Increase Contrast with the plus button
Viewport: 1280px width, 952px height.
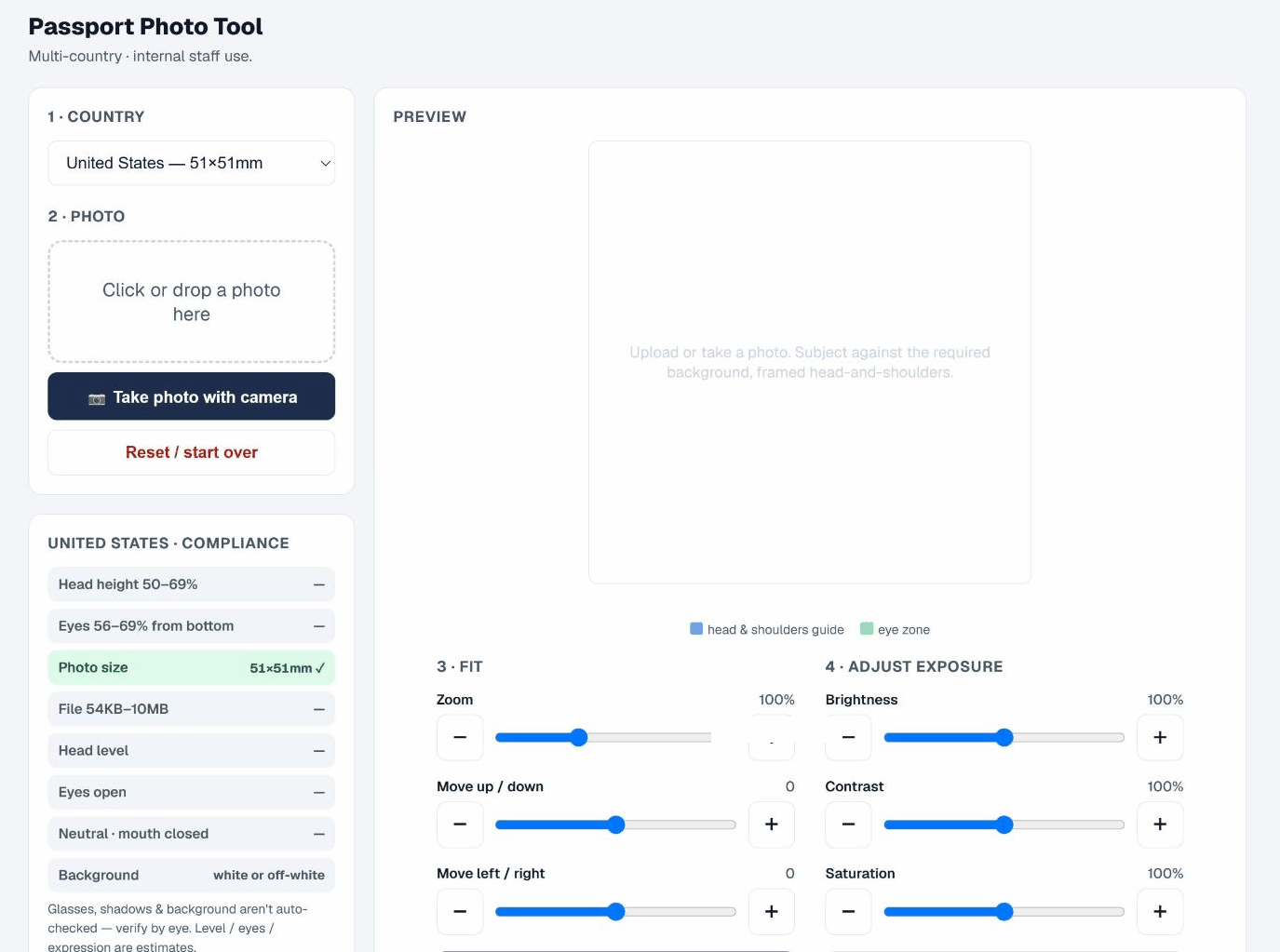point(1160,825)
